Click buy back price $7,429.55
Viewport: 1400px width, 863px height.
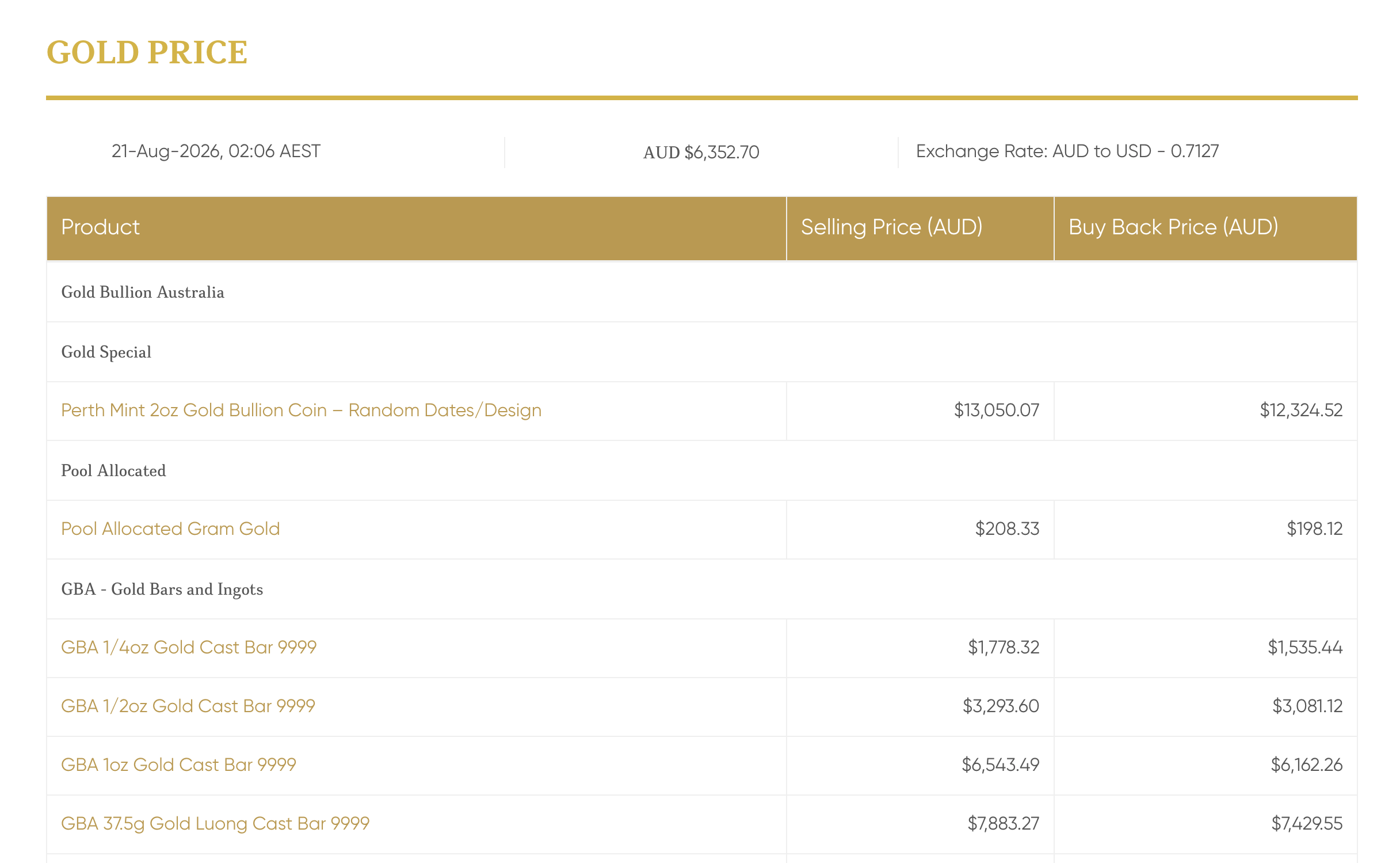1307,824
